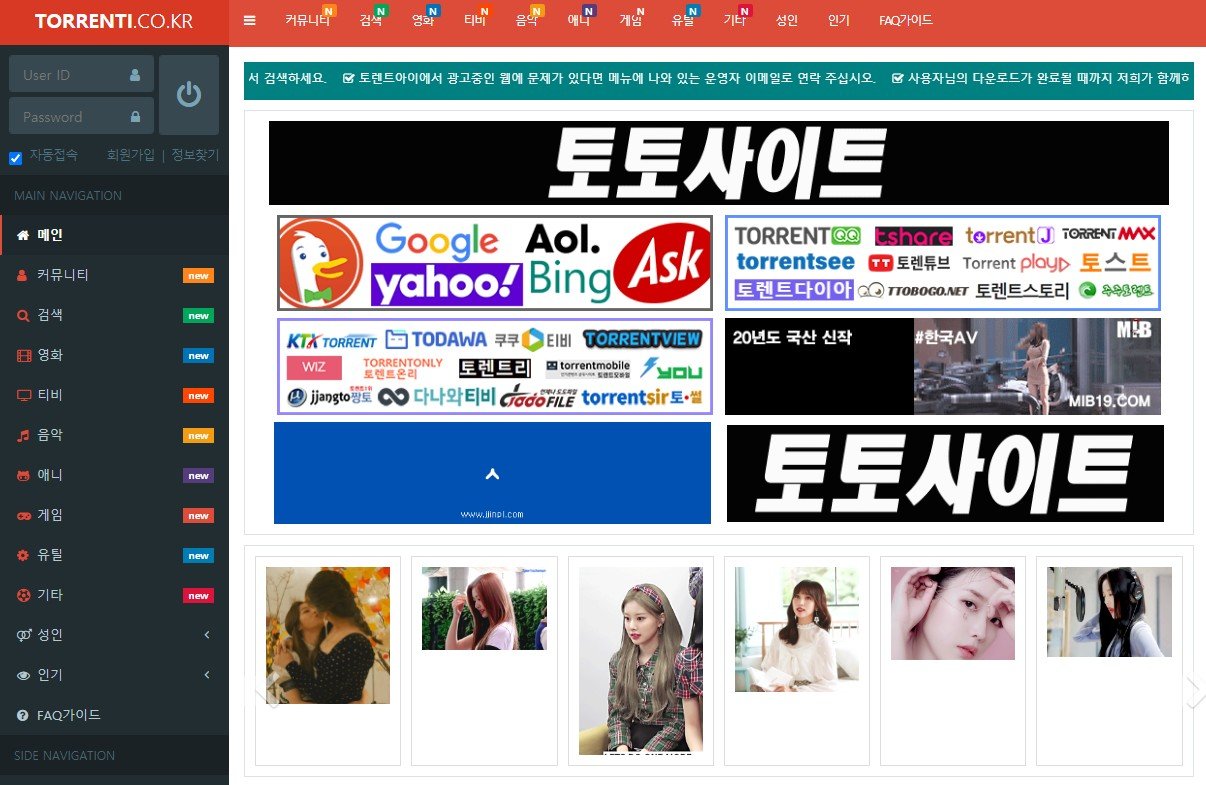This screenshot has width=1206, height=785.
Task: Show next thumbnails with right carousel arrow
Action: pos(1195,692)
